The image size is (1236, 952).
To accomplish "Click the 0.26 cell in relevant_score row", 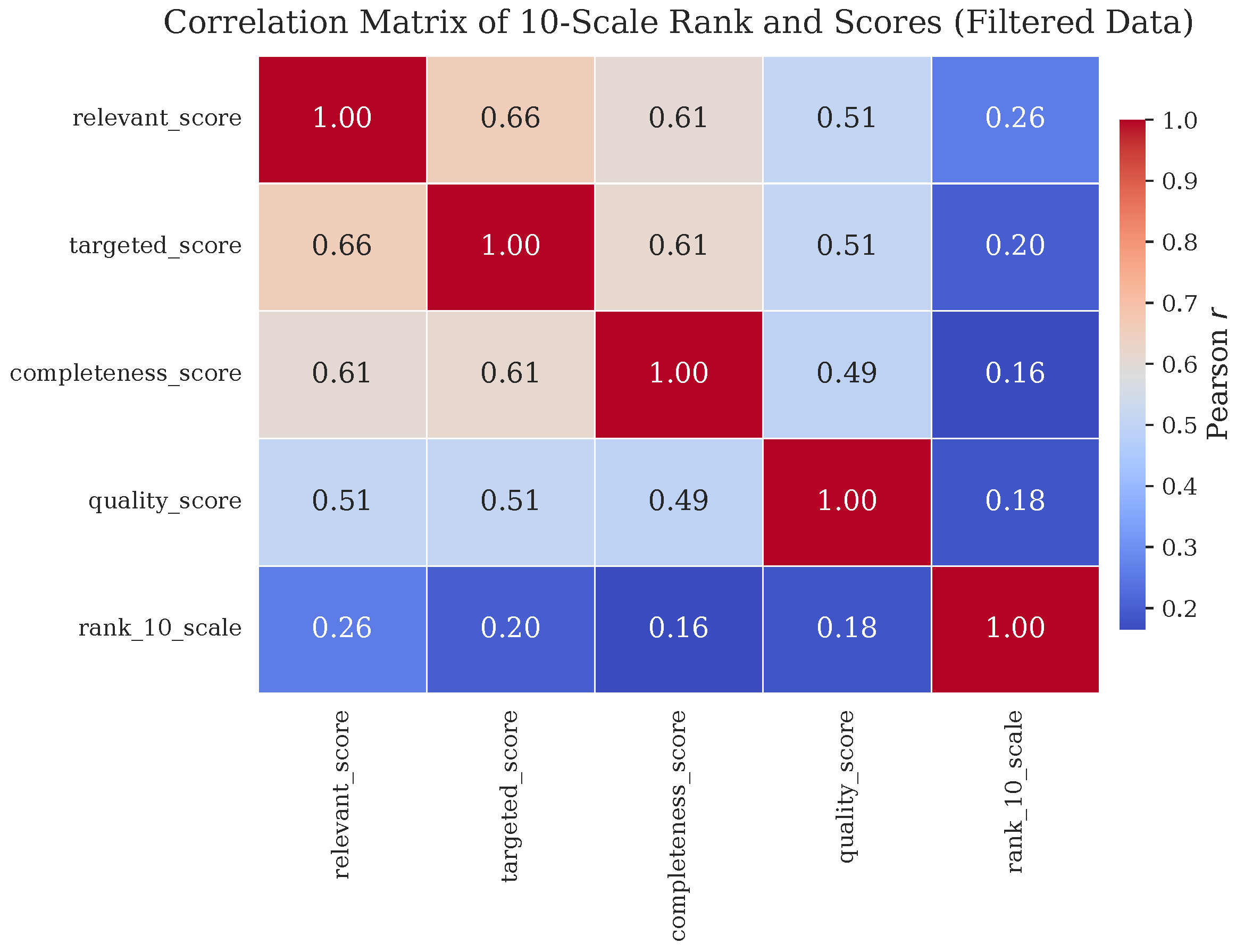I will (1015, 119).
